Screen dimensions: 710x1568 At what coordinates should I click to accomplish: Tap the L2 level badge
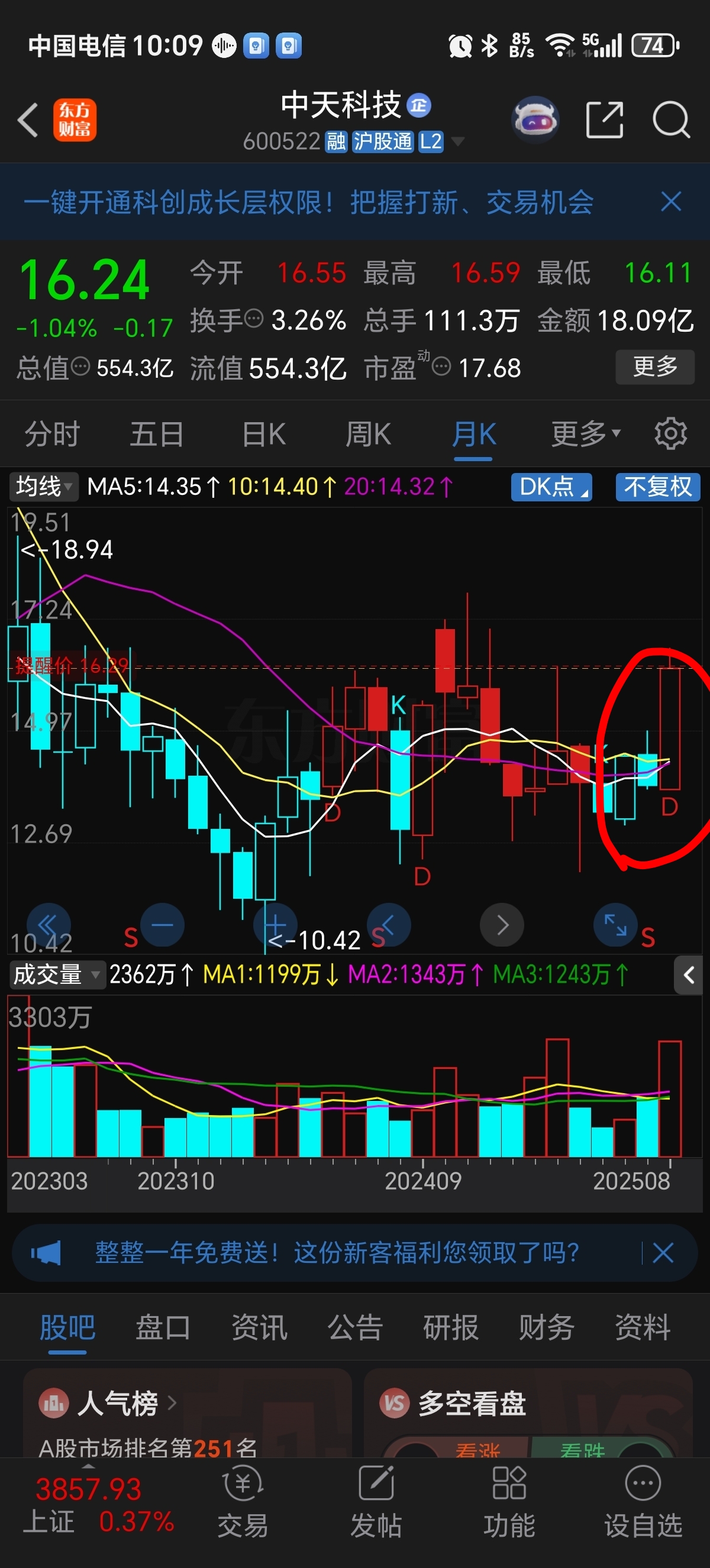(431, 142)
